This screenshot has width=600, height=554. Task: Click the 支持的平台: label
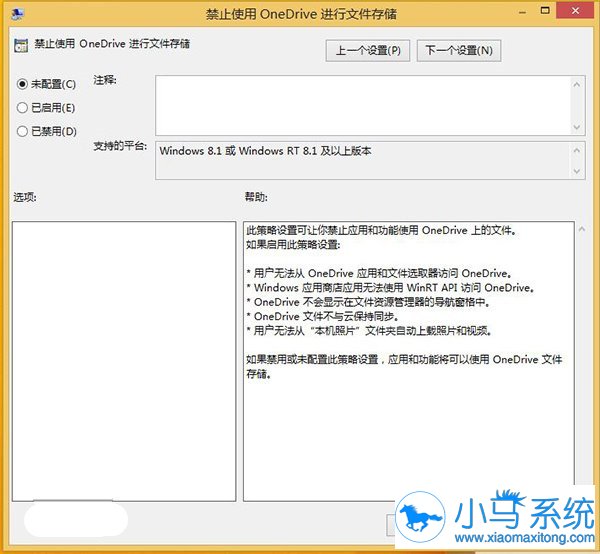[120, 146]
